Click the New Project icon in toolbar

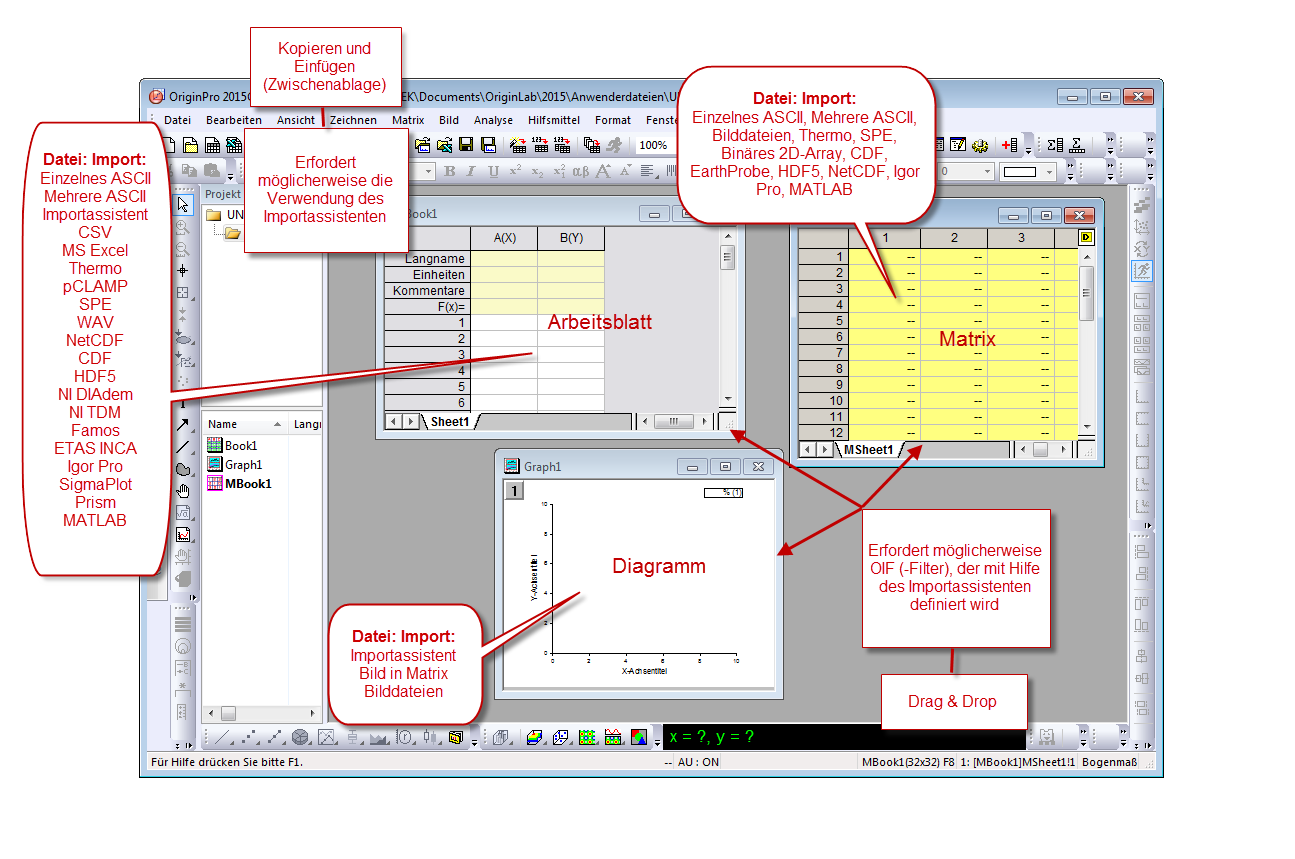[170, 145]
